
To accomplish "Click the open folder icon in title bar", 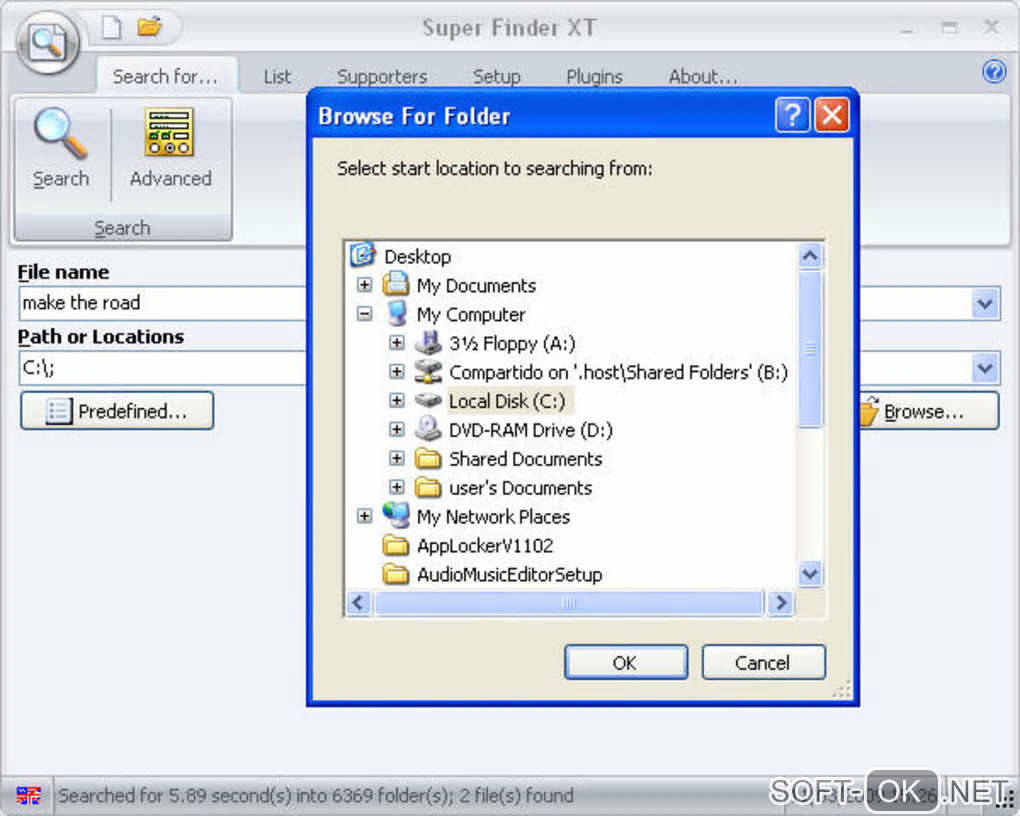I will [150, 27].
